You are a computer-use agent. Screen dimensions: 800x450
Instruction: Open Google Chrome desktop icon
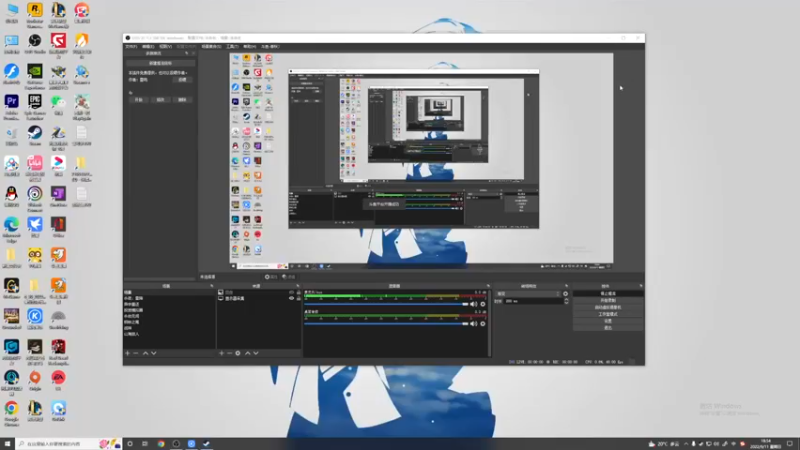click(x=11, y=413)
